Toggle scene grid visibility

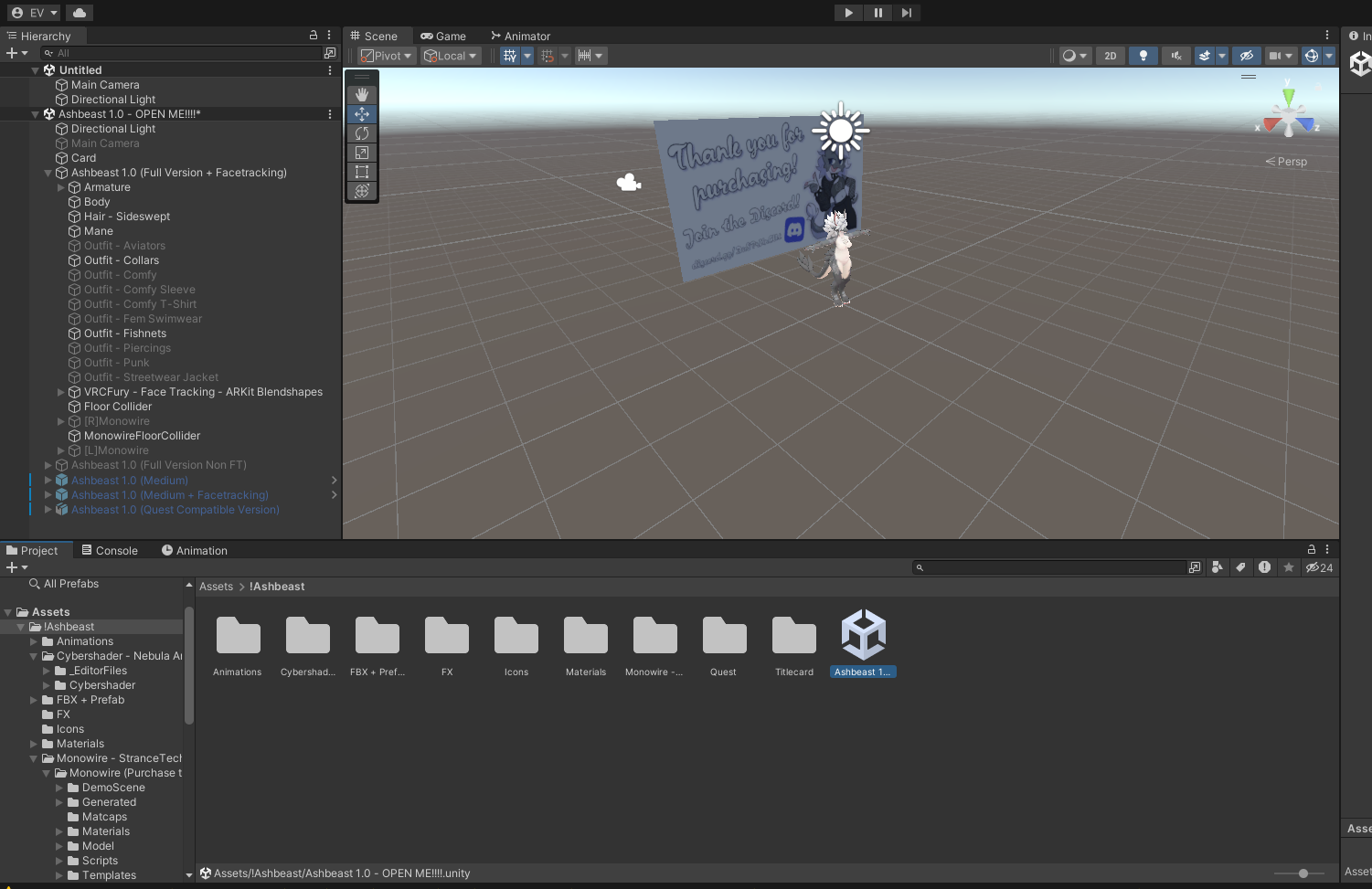[510, 56]
